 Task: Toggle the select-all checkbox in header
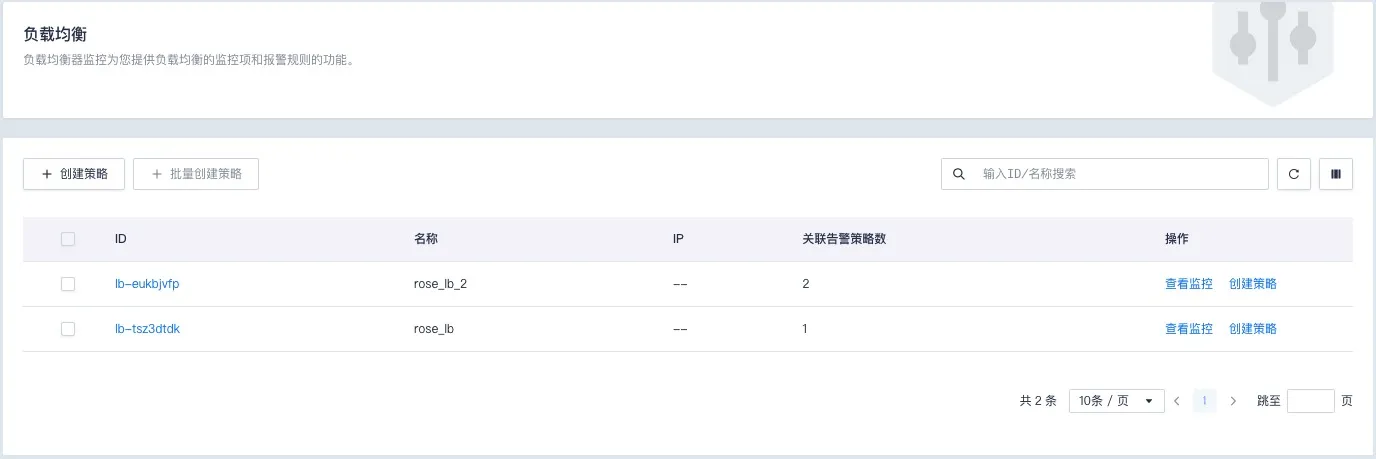(x=68, y=239)
